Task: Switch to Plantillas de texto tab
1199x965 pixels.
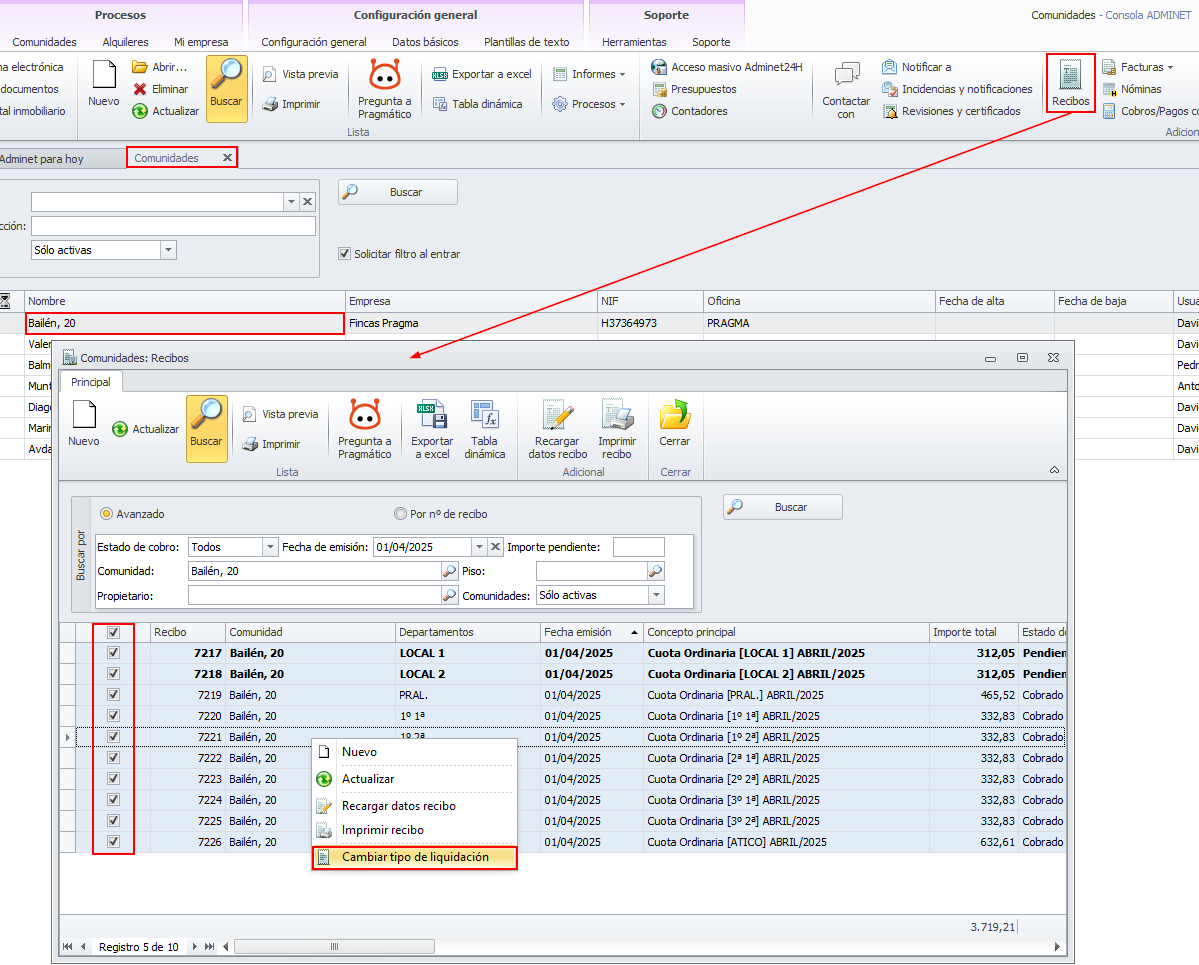Action: pos(526,42)
